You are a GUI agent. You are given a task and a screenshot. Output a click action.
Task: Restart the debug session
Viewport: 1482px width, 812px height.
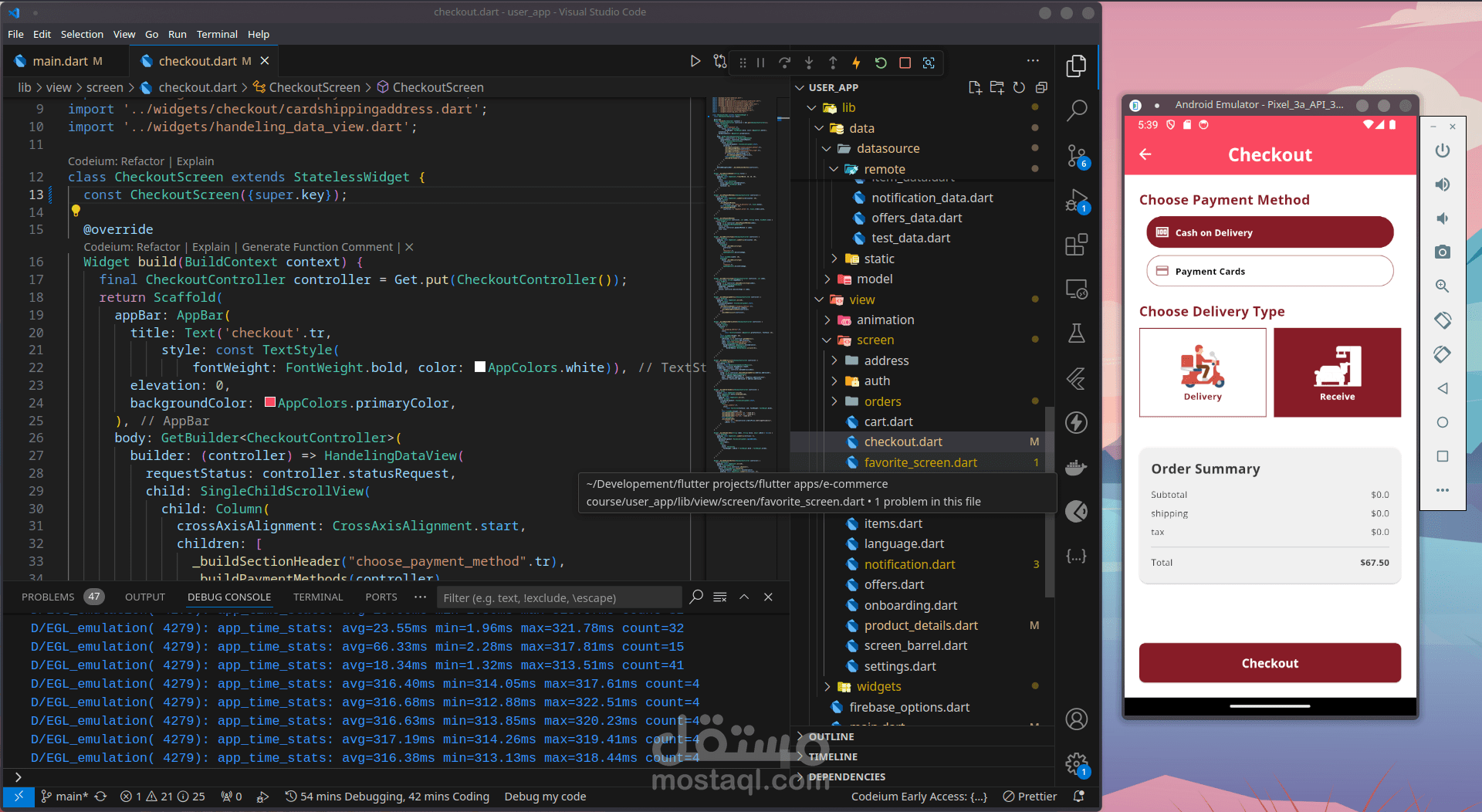tap(881, 63)
